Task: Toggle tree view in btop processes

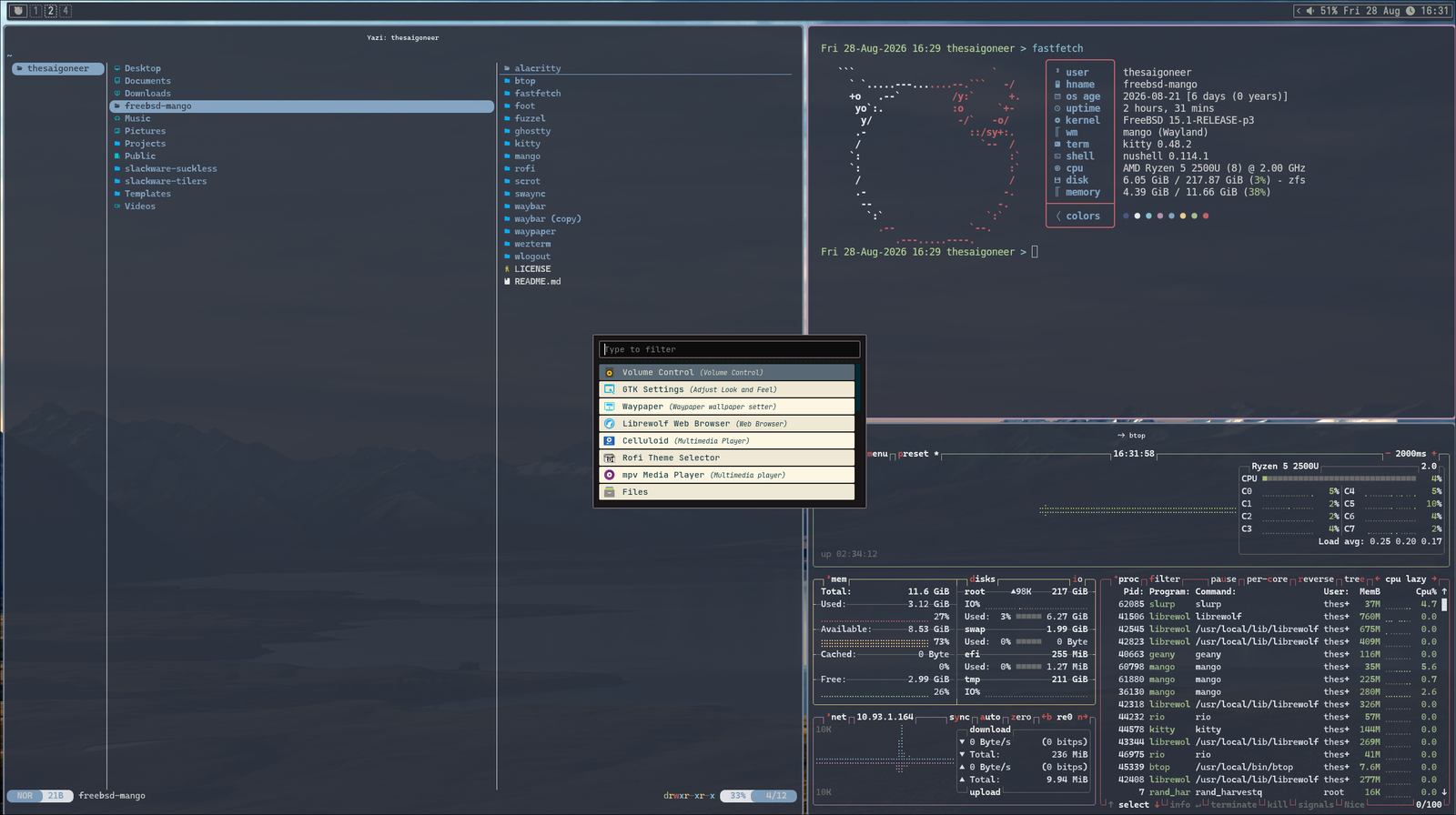Action: [x=1354, y=579]
